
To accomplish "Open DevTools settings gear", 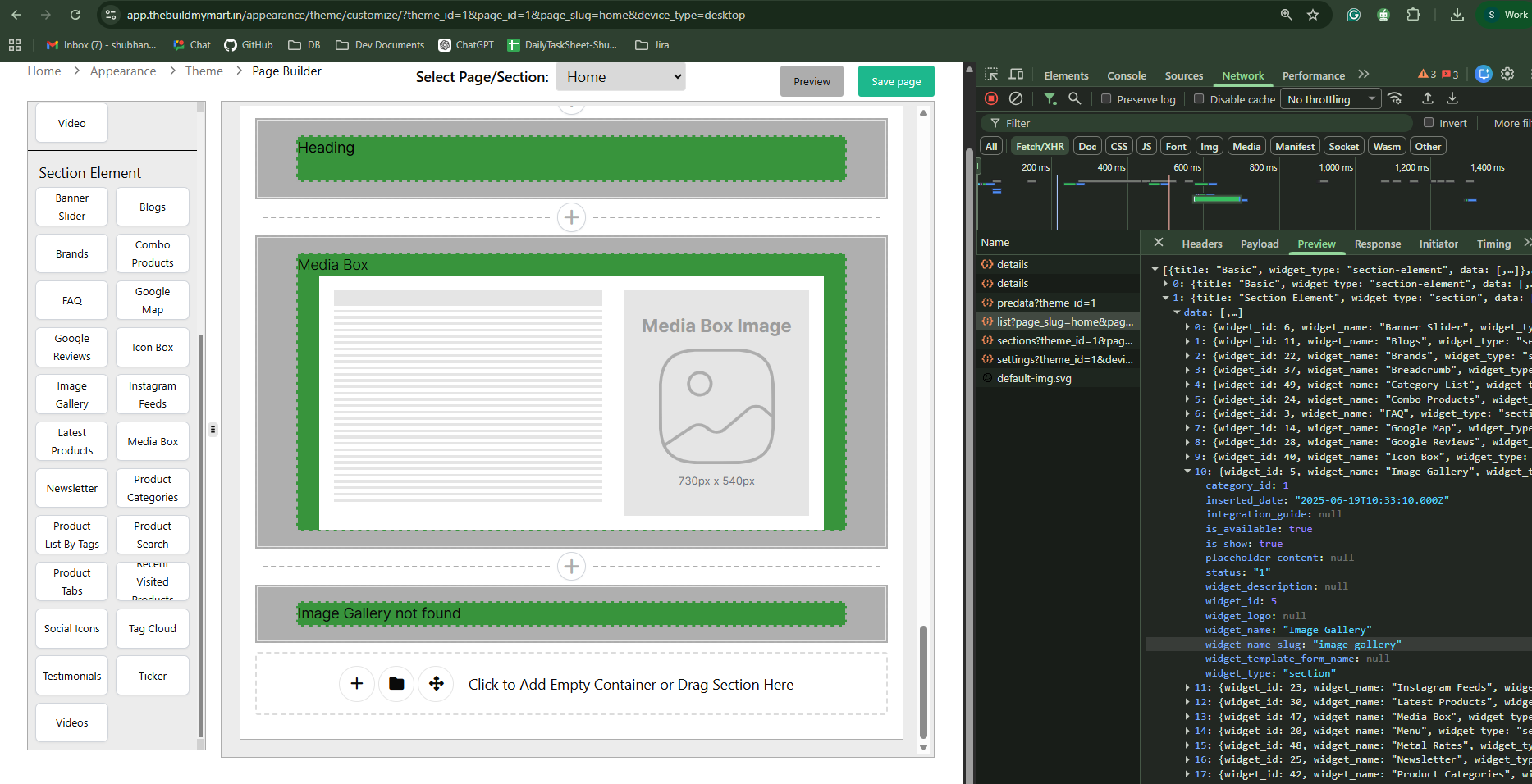I will (1507, 74).
